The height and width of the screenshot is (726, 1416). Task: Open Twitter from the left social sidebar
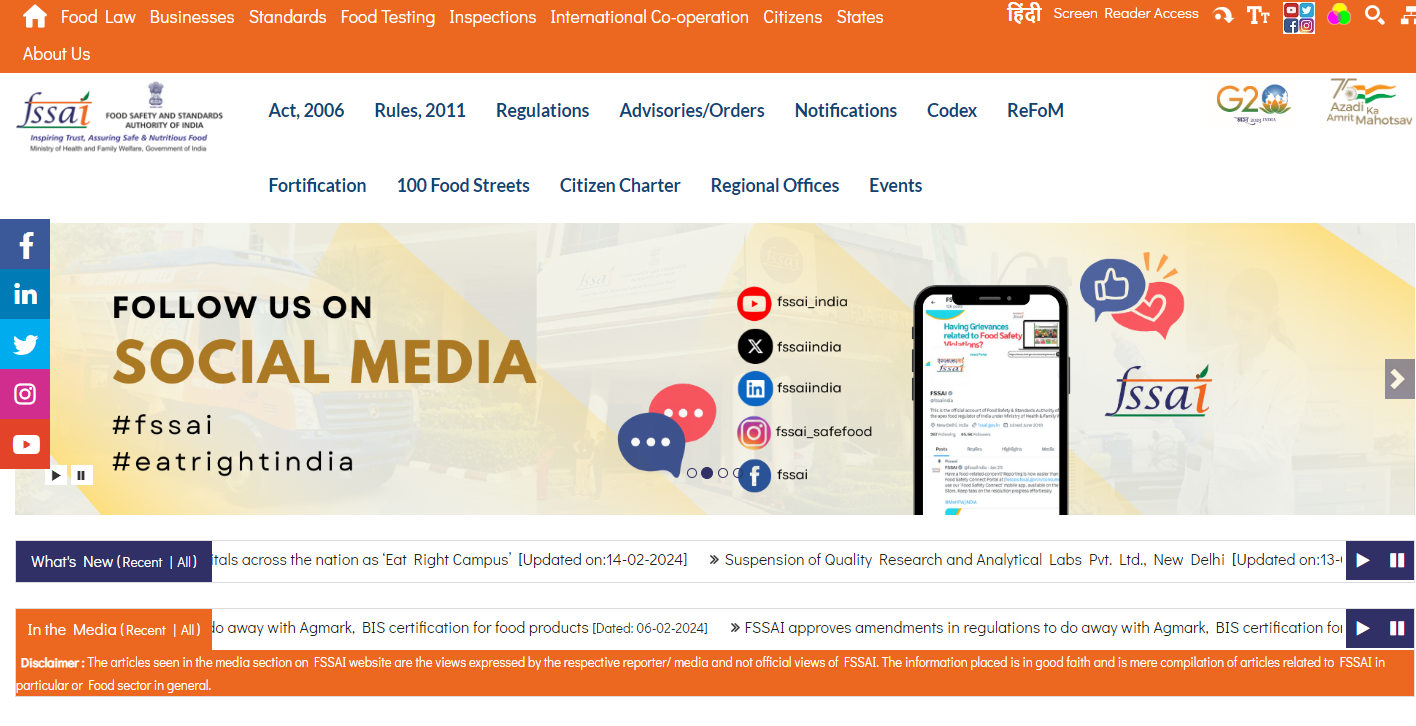point(25,344)
